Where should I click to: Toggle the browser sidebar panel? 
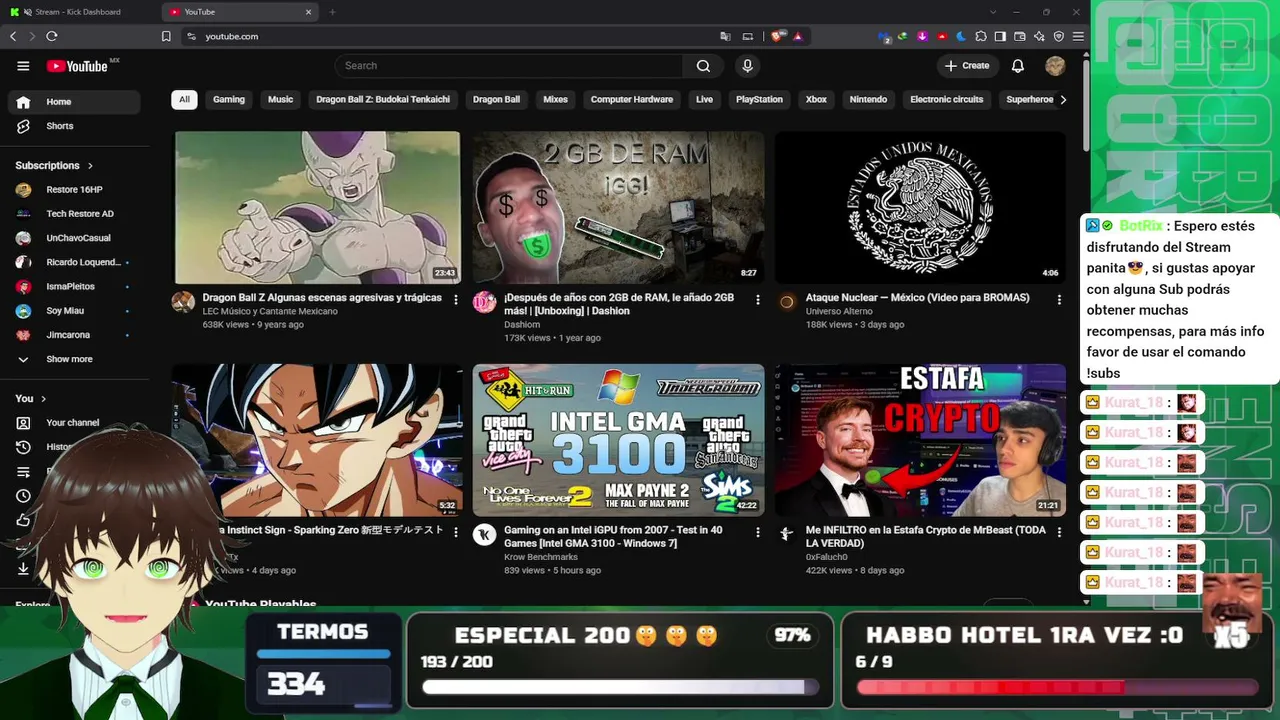click(x=1000, y=36)
